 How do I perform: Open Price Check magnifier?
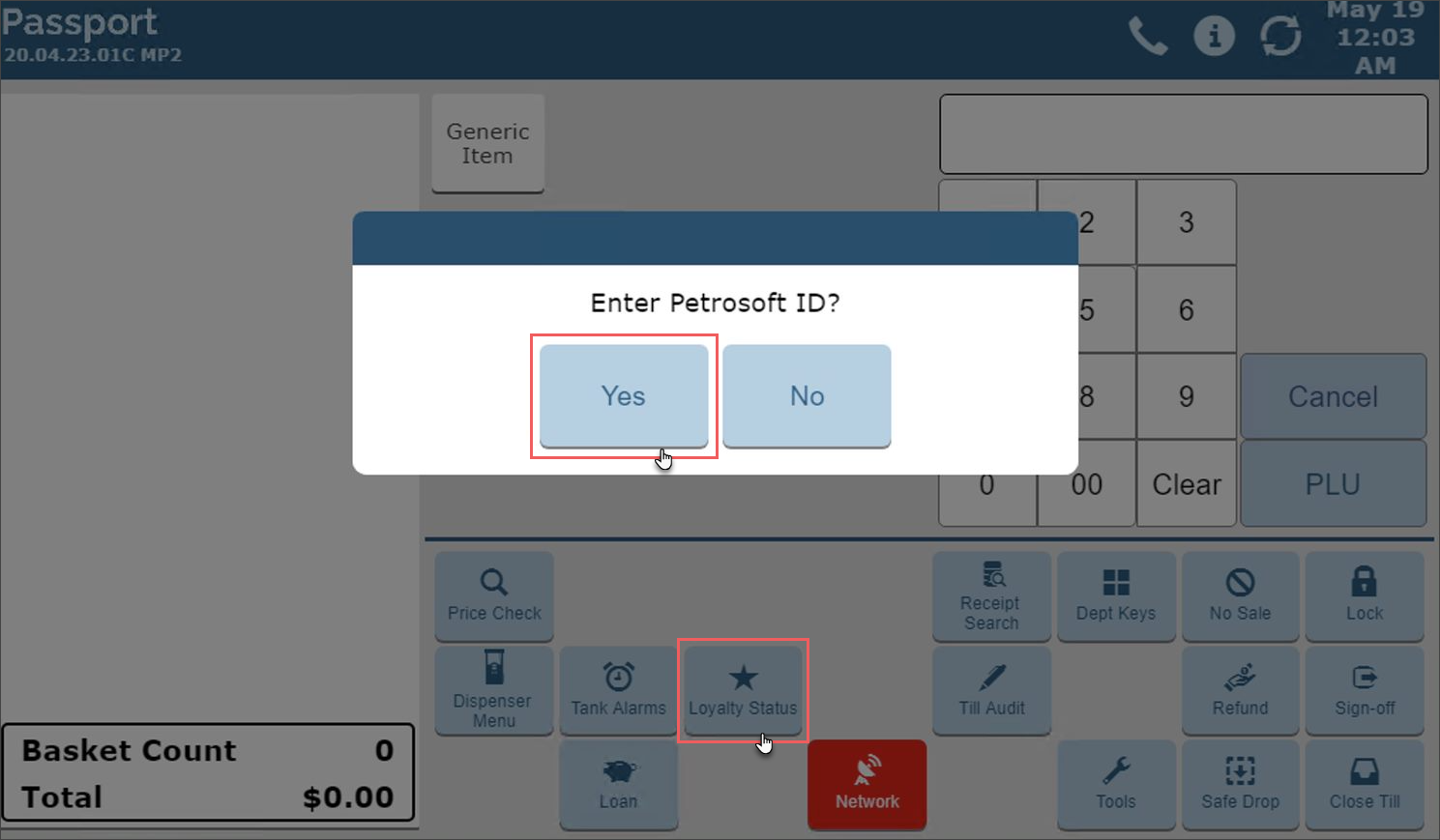pos(494,595)
